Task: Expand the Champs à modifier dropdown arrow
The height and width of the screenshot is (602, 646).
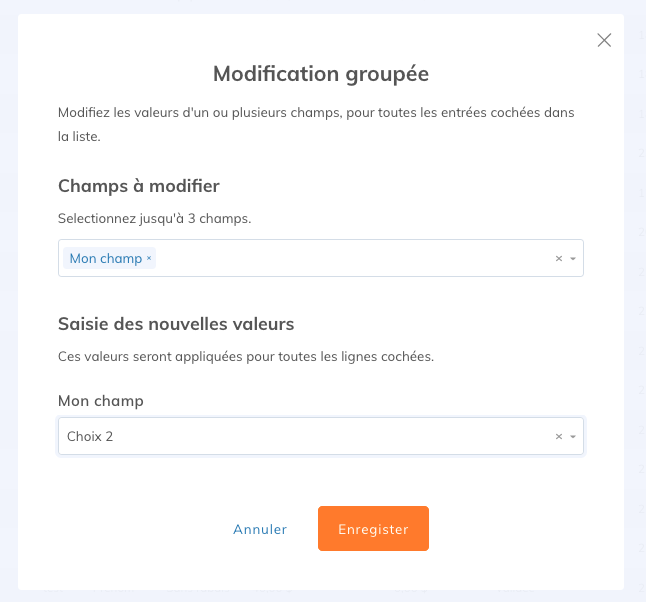Action: 573,258
